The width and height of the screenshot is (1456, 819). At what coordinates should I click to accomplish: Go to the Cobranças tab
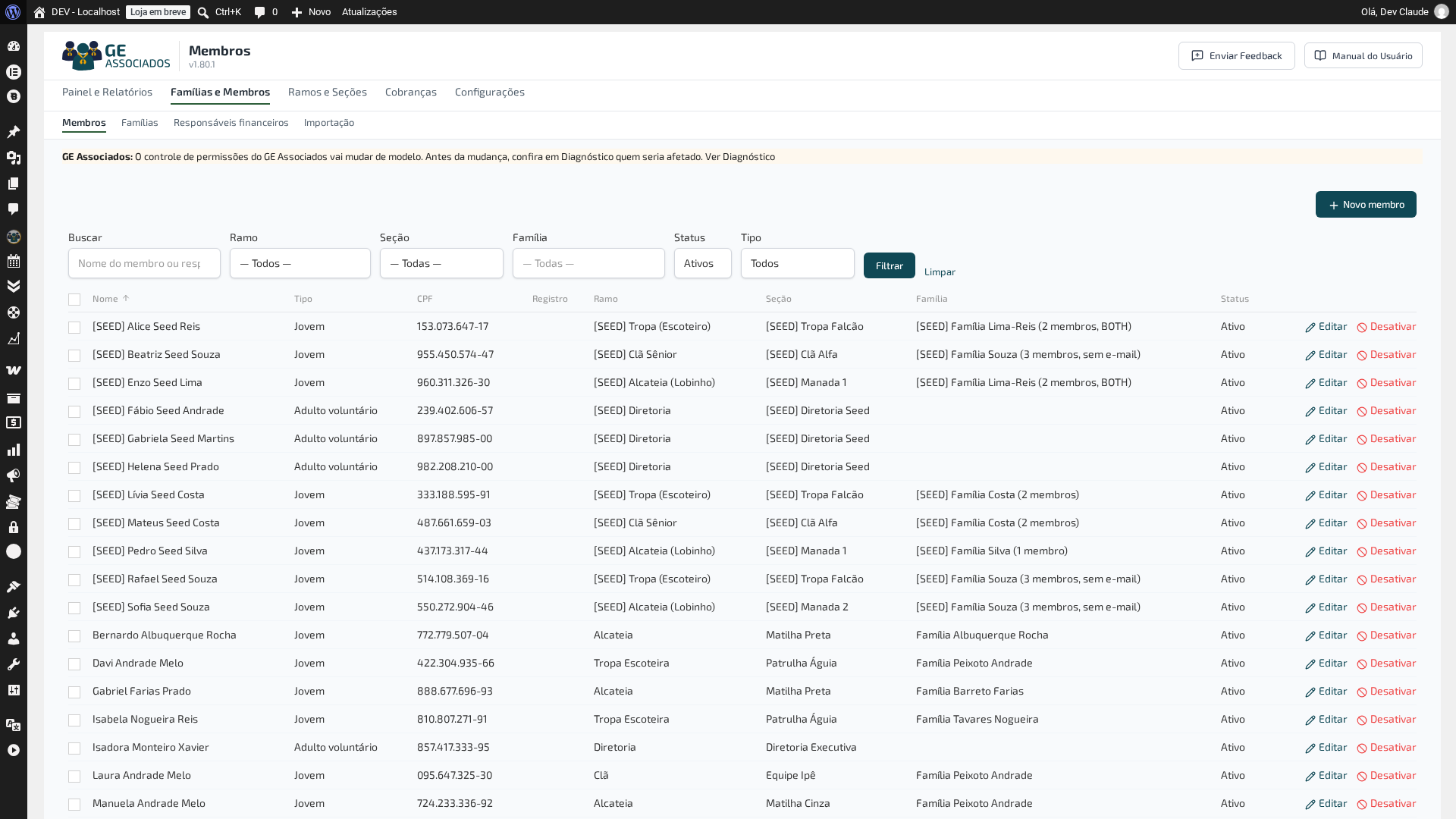point(411,92)
